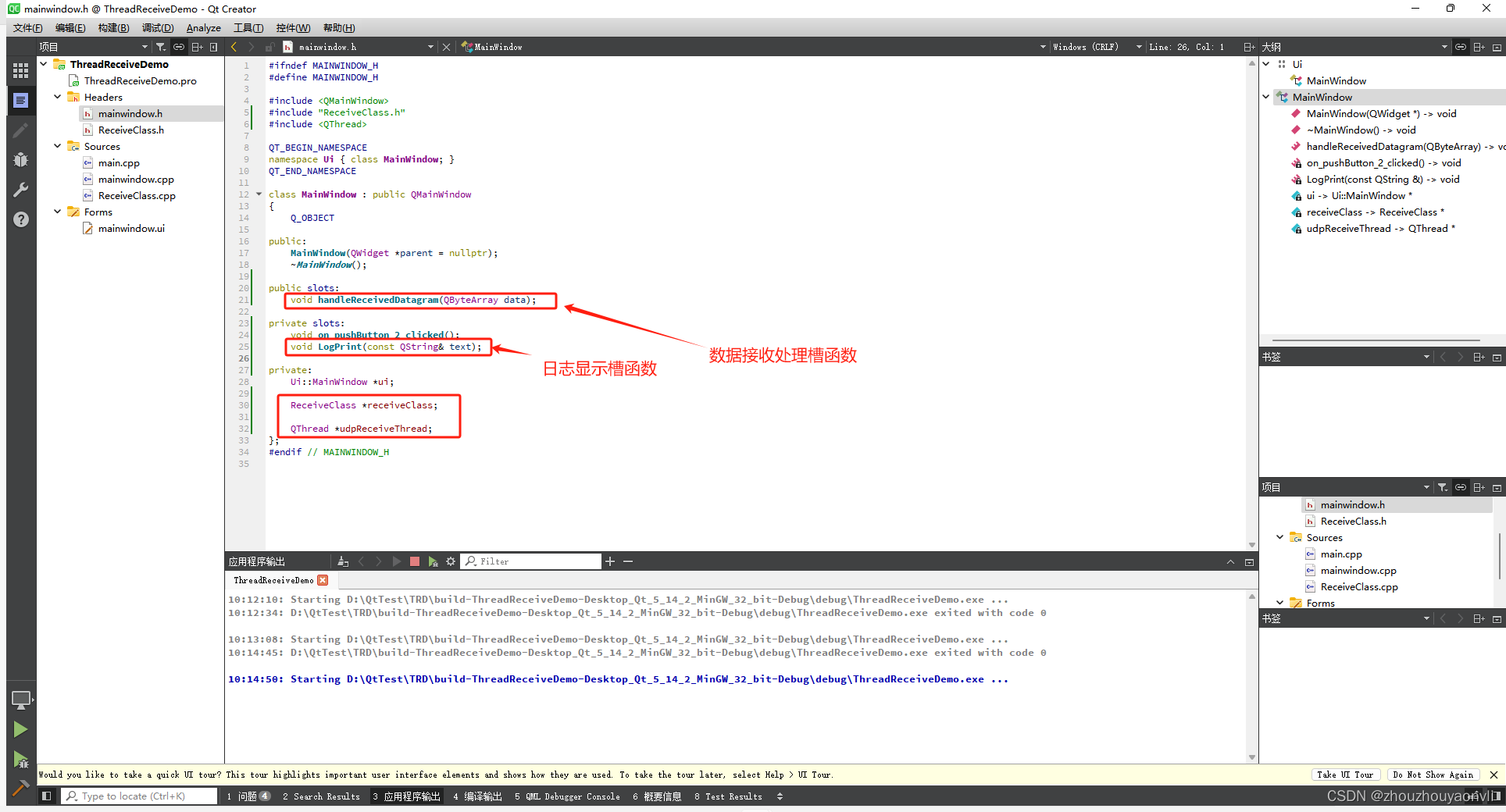
Task: Click the Take UI Tour button
Action: (x=1346, y=775)
